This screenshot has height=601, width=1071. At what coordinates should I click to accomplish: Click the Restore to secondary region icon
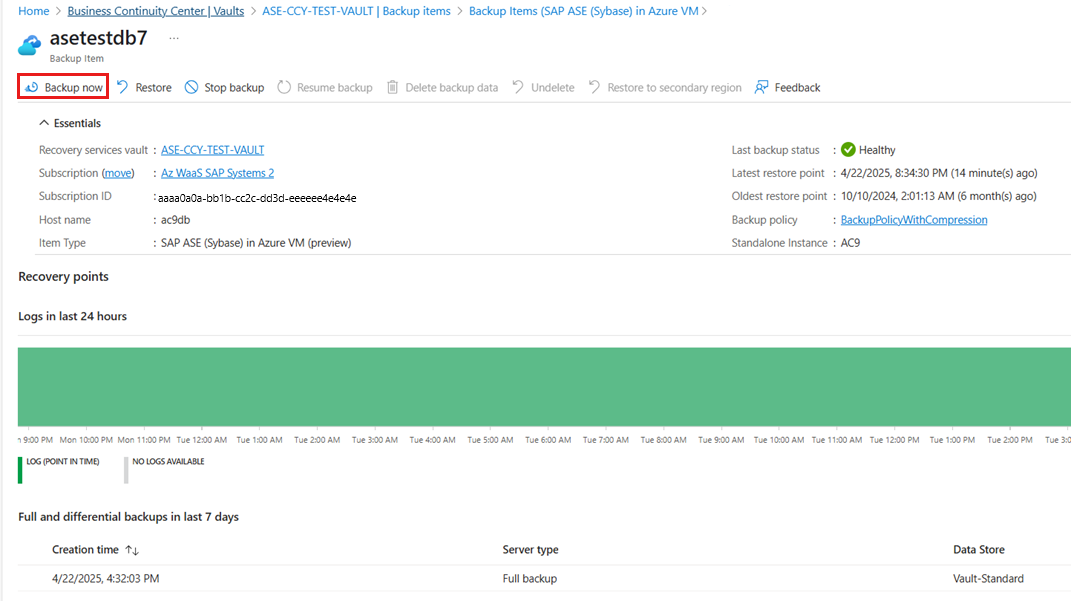click(x=594, y=87)
